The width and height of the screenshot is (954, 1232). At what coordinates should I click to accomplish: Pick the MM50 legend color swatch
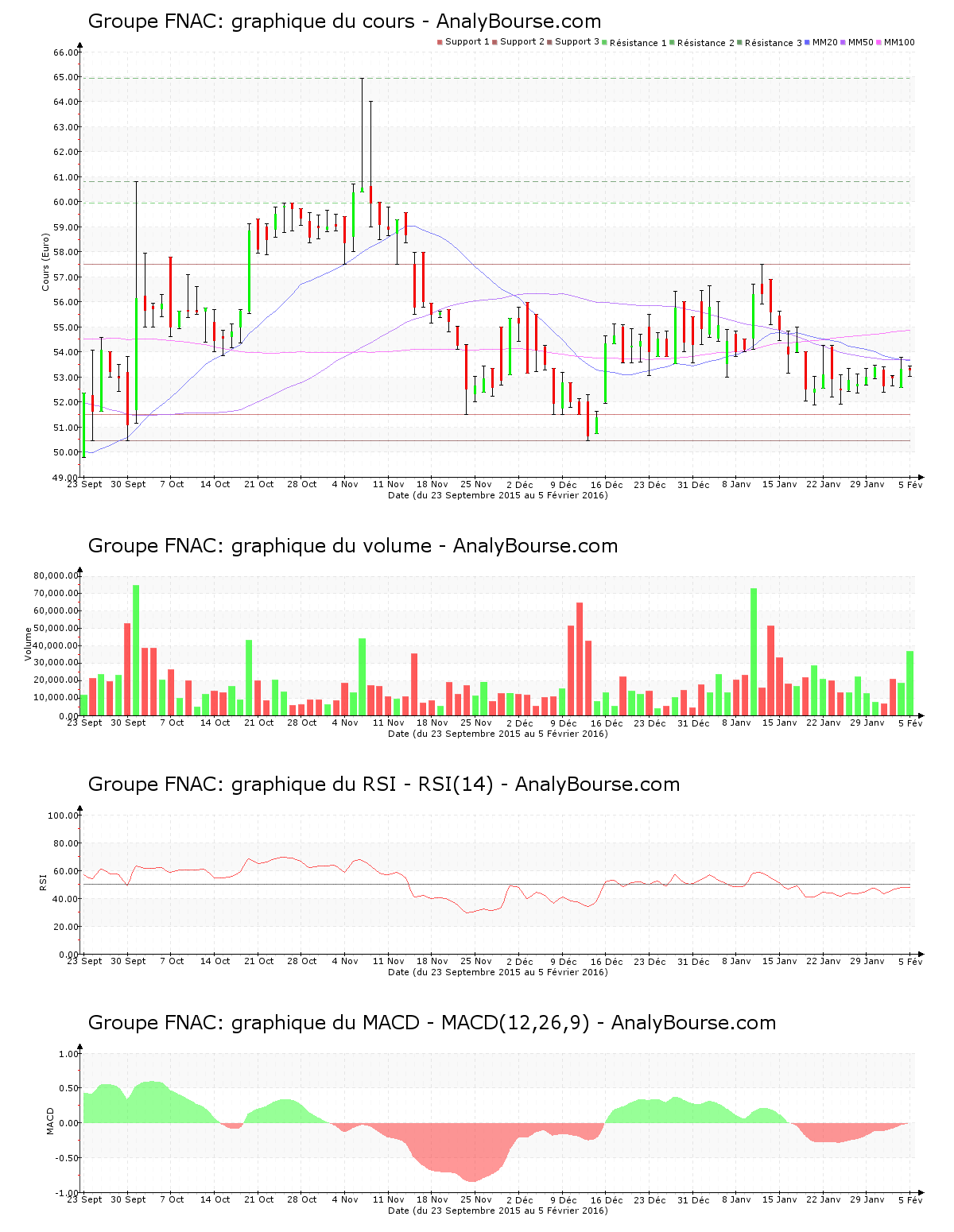click(843, 42)
